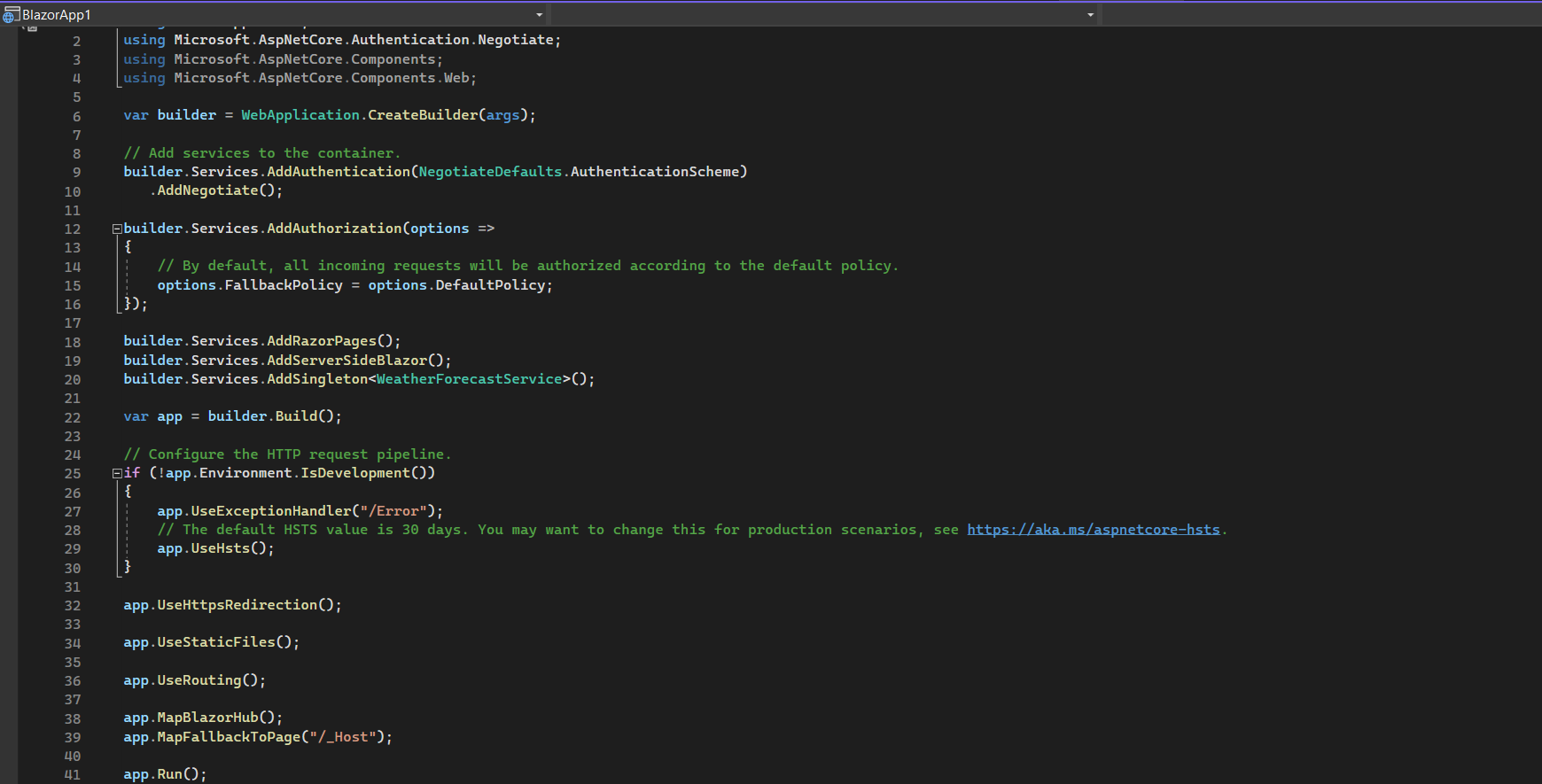Collapse the IsDevelopment if block
The width and height of the screenshot is (1542, 784).
coord(117,473)
